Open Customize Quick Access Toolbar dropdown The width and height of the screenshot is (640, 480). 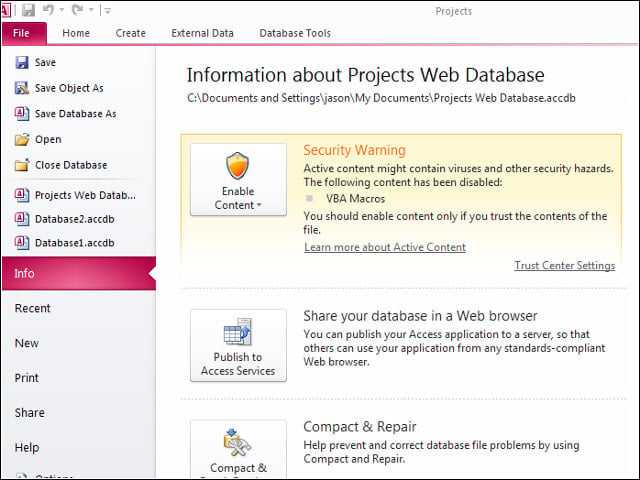click(x=107, y=11)
